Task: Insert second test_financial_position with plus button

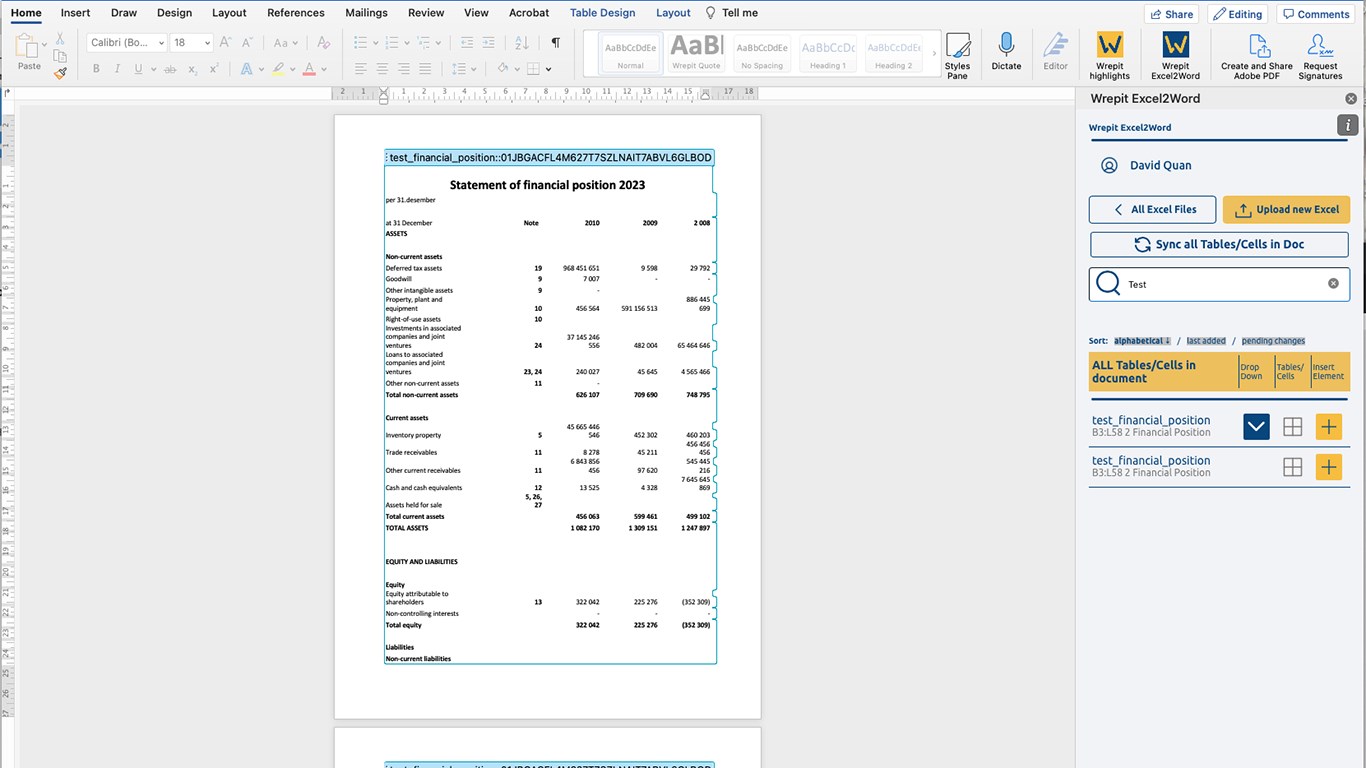Action: point(1328,467)
